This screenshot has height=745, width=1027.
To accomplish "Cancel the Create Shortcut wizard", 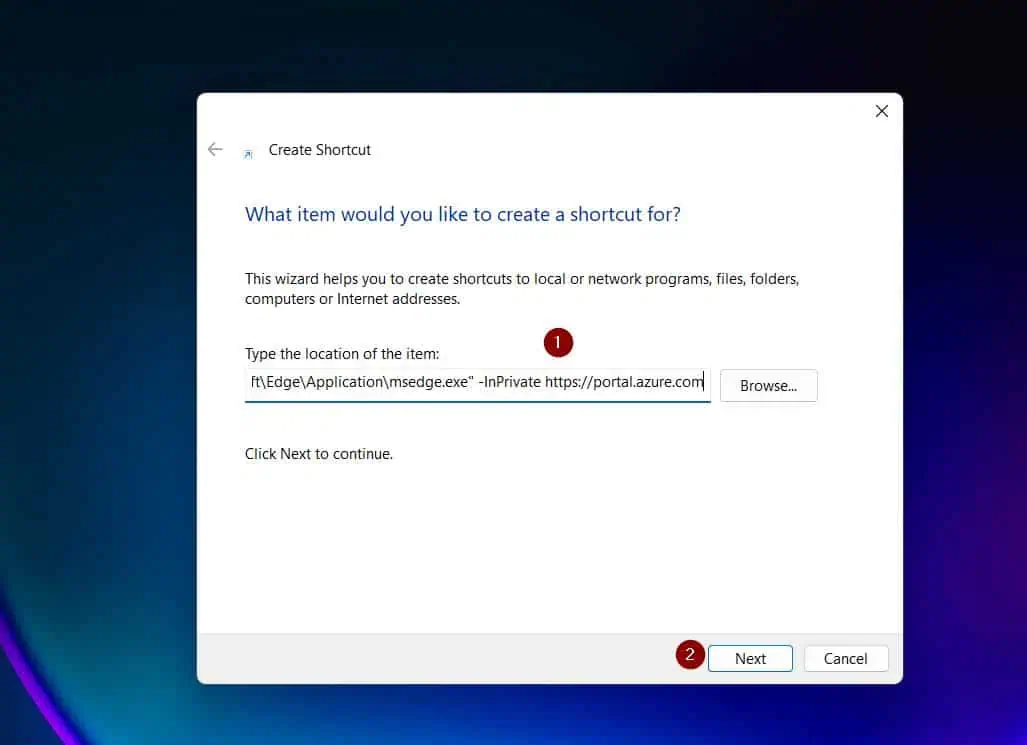I will coord(846,659).
